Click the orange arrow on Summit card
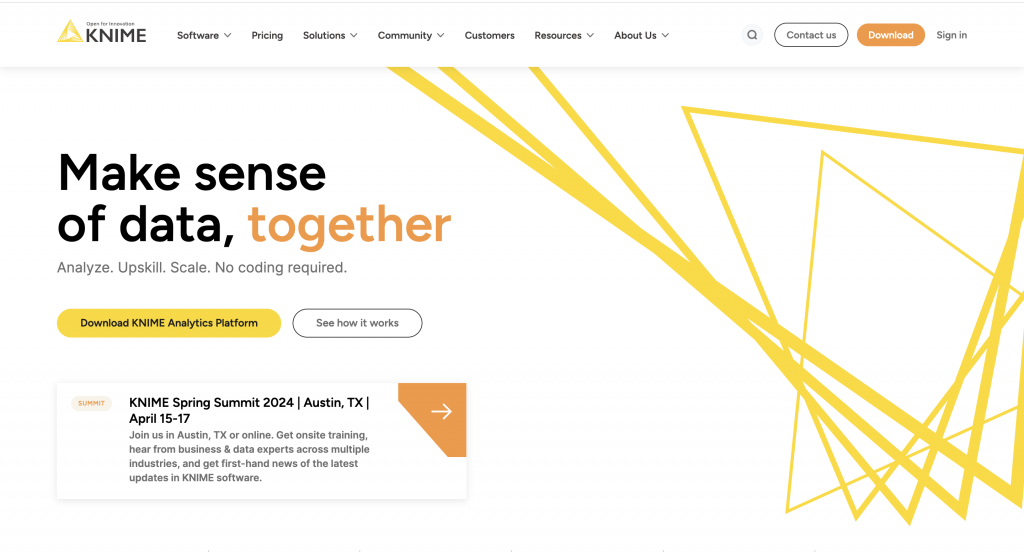This screenshot has height=552, width=1024. click(441, 412)
